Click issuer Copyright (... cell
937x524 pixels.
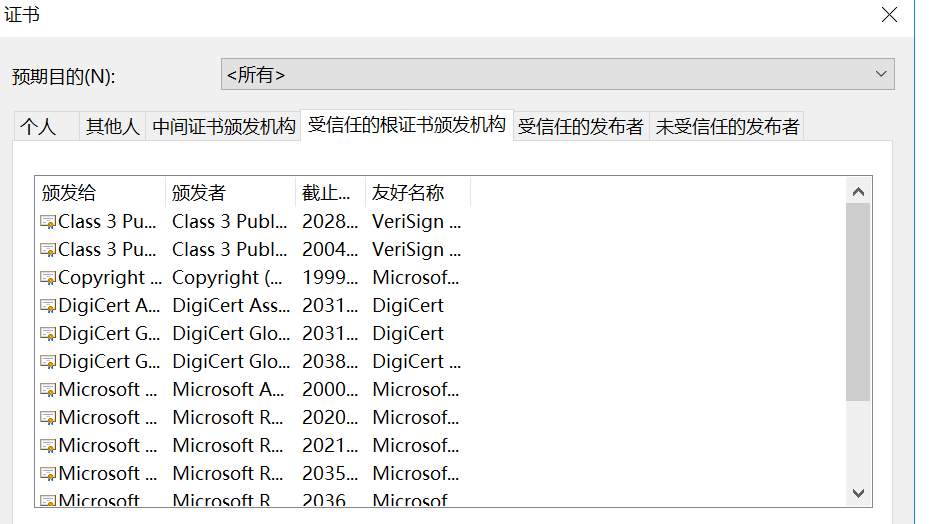tap(227, 278)
